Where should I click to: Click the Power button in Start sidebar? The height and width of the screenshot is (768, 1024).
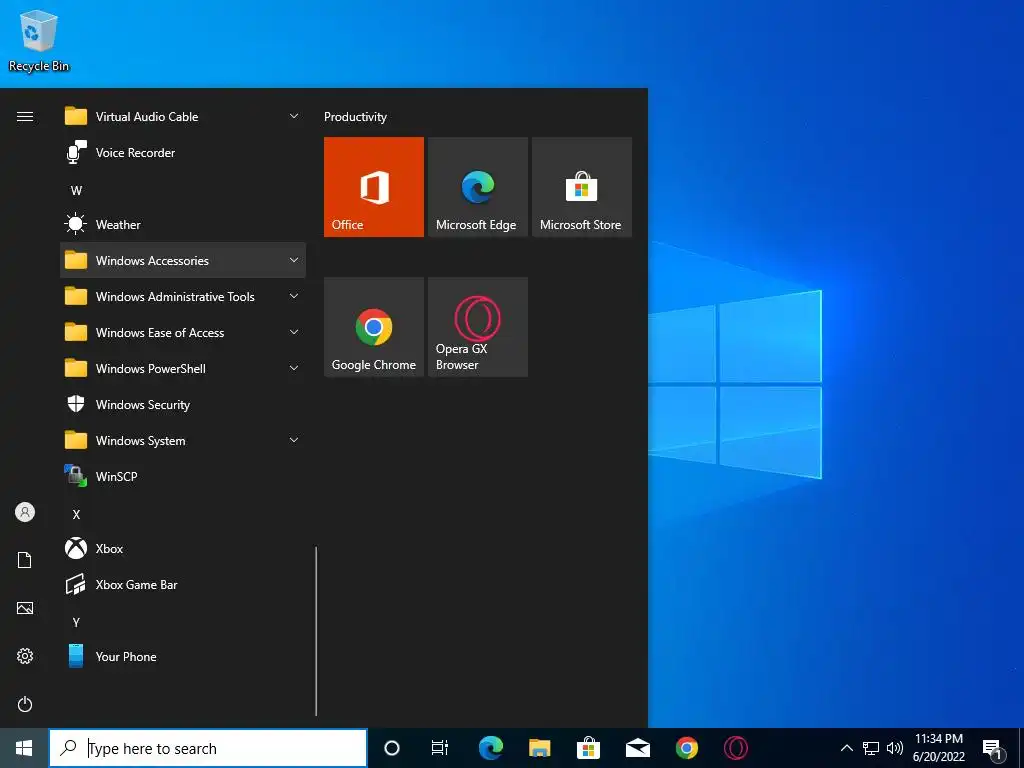25,704
